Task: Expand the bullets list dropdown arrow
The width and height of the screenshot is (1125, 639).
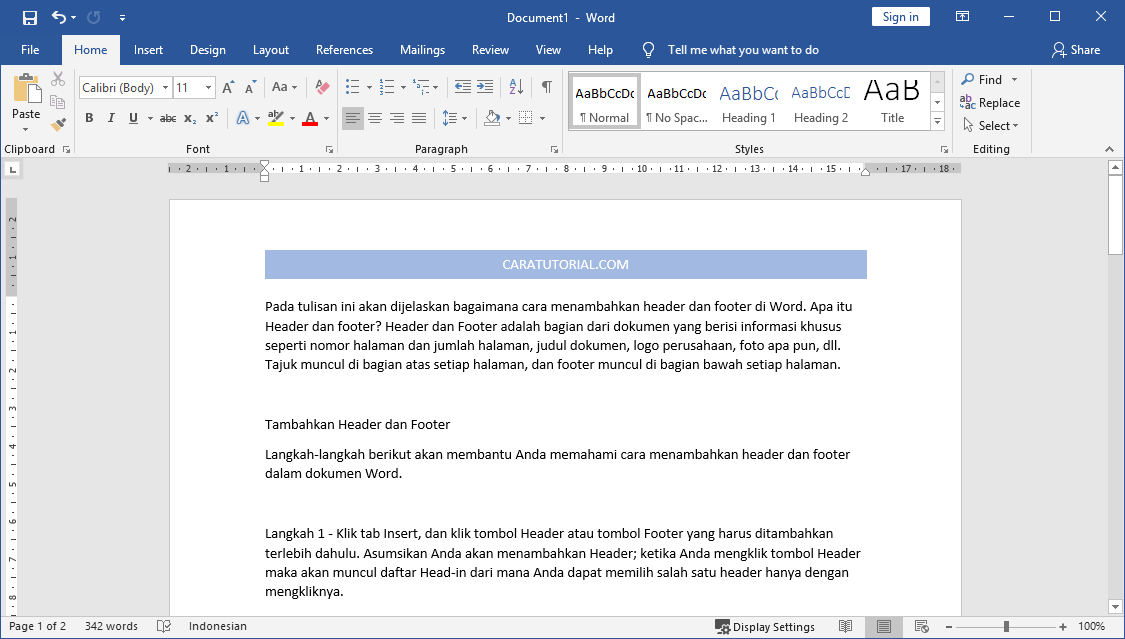Action: pos(369,87)
